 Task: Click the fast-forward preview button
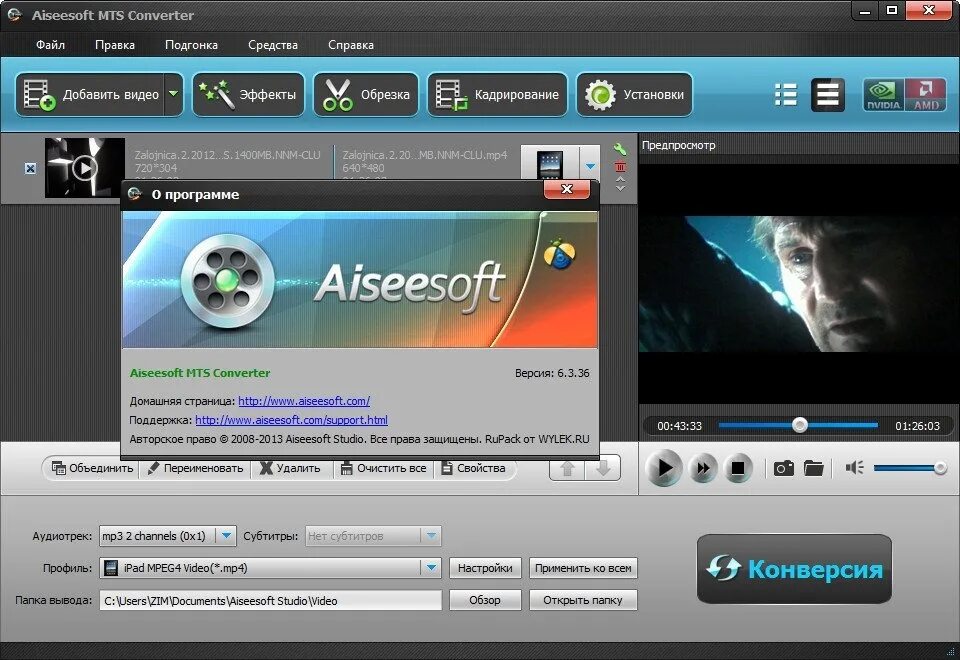pos(703,468)
